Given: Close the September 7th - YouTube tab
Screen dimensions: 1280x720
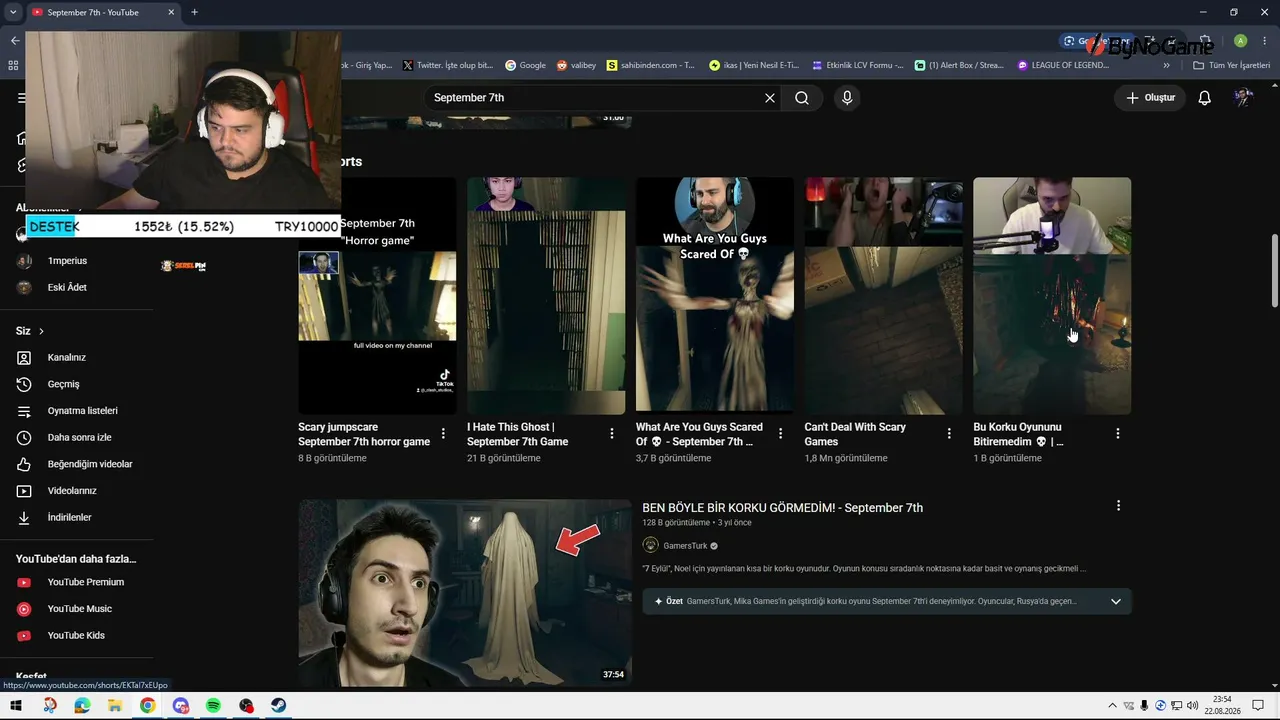Looking at the screenshot, I should pyautogui.click(x=171, y=12).
